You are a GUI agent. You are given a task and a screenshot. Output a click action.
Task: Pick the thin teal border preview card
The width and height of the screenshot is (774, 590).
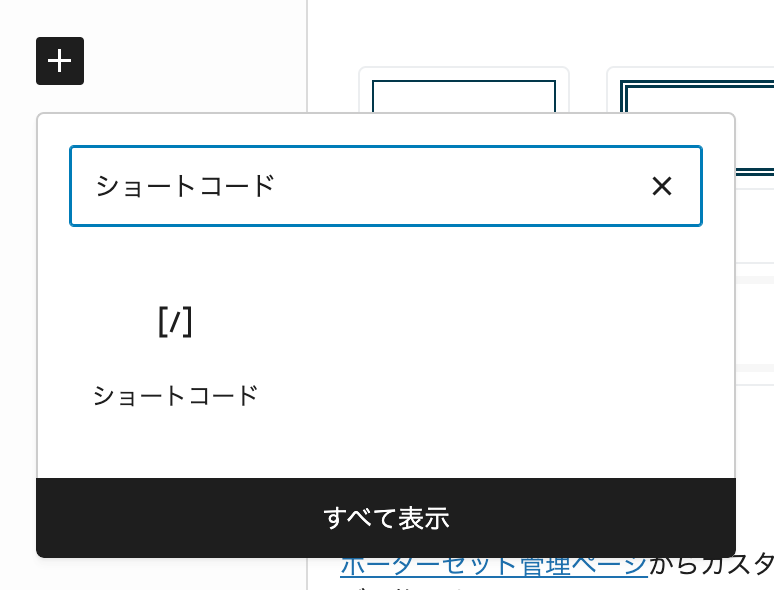[463, 95]
